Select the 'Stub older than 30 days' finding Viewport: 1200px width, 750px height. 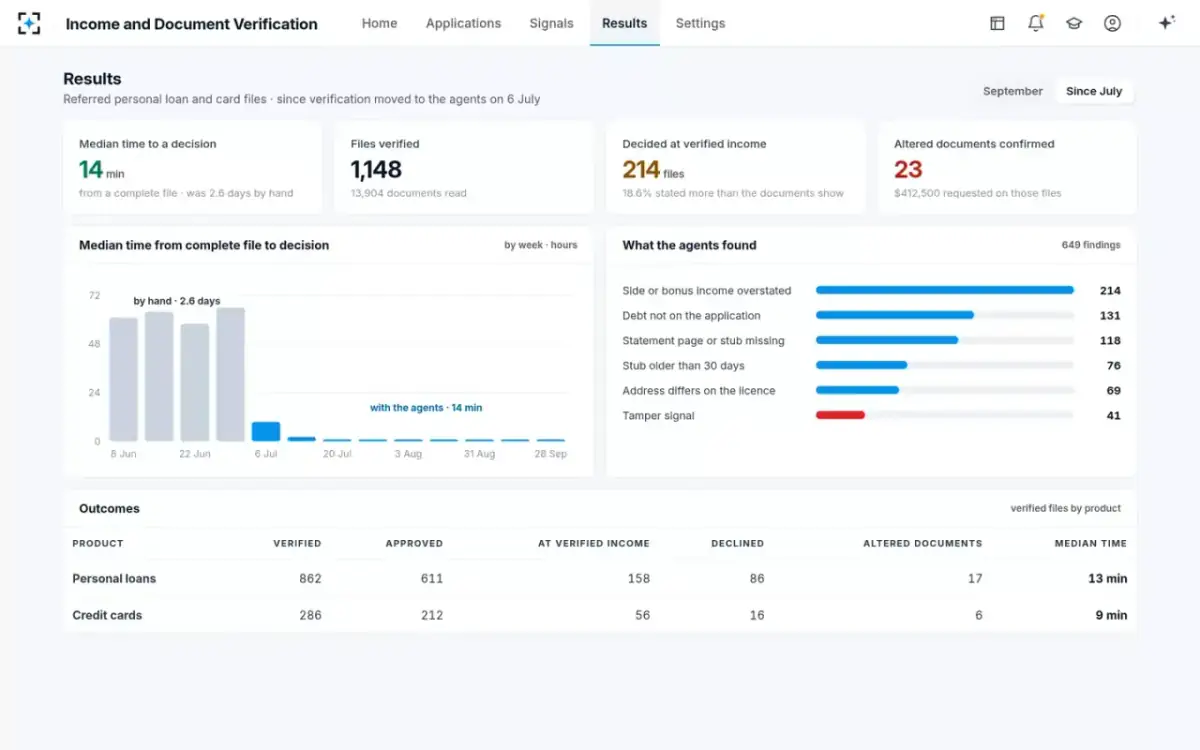[x=872, y=366]
